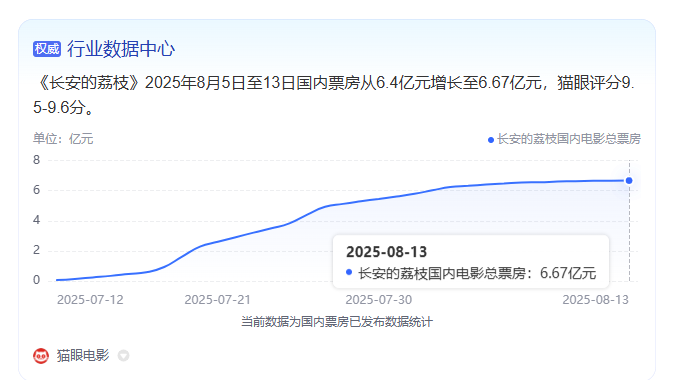The image size is (676, 380).
Task: Click the y-axis value 0 label
Action: coord(37,280)
